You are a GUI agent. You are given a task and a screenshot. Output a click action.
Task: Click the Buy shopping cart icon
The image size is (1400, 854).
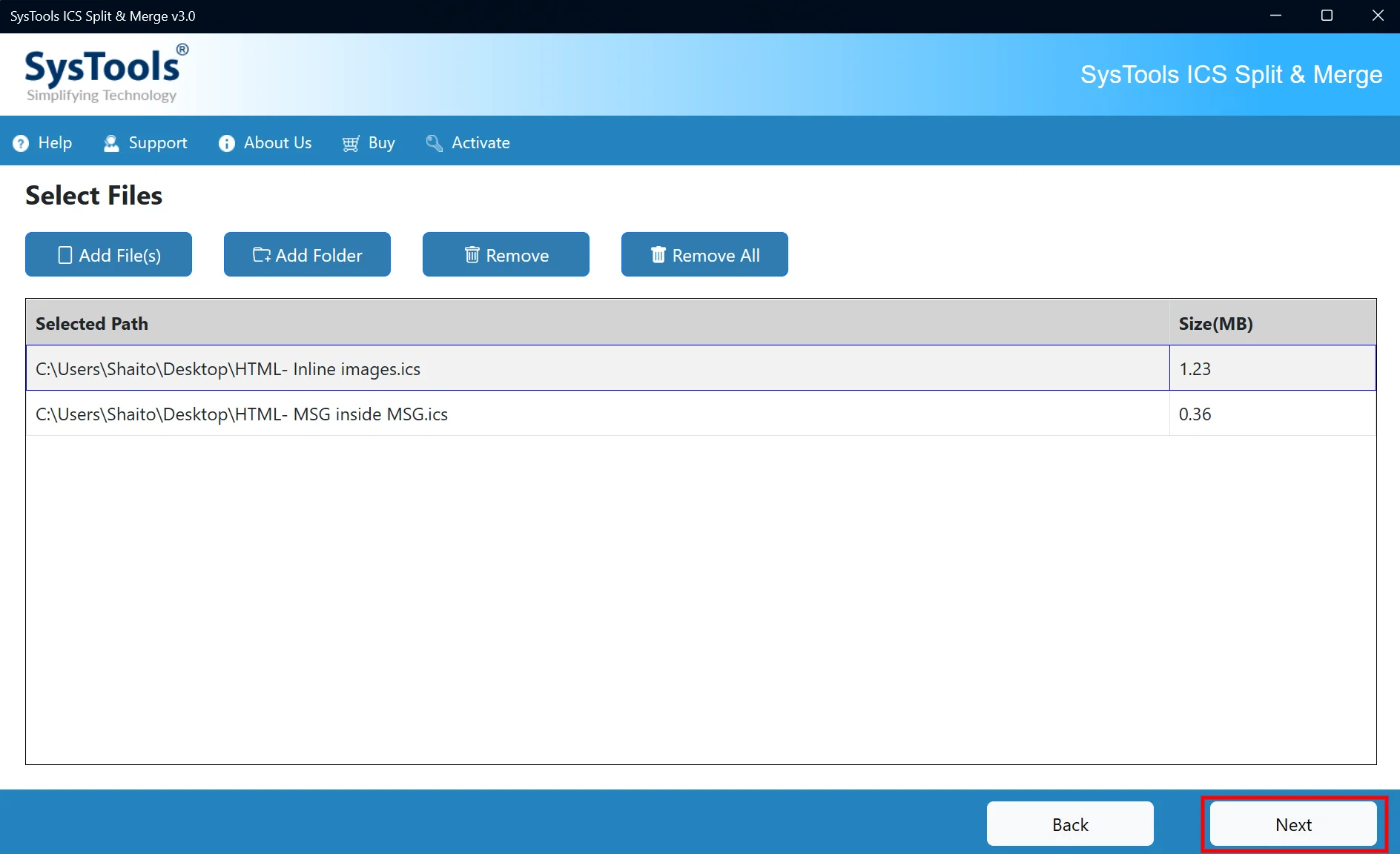(x=351, y=143)
